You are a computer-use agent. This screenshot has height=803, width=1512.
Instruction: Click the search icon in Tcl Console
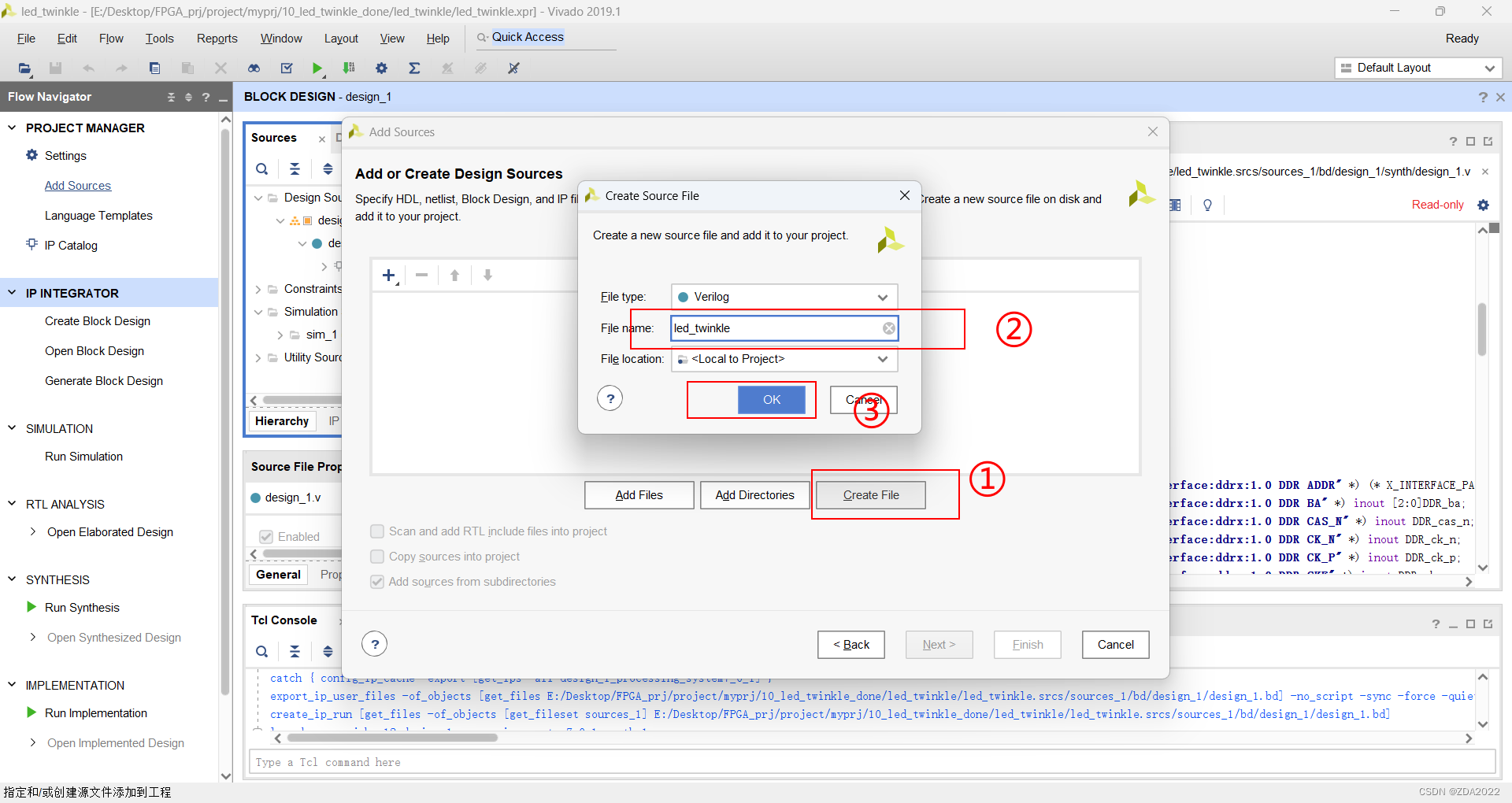tap(261, 651)
